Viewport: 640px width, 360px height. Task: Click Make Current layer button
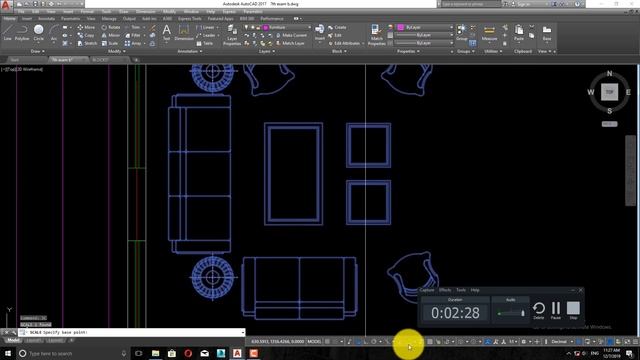pyautogui.click(x=291, y=36)
